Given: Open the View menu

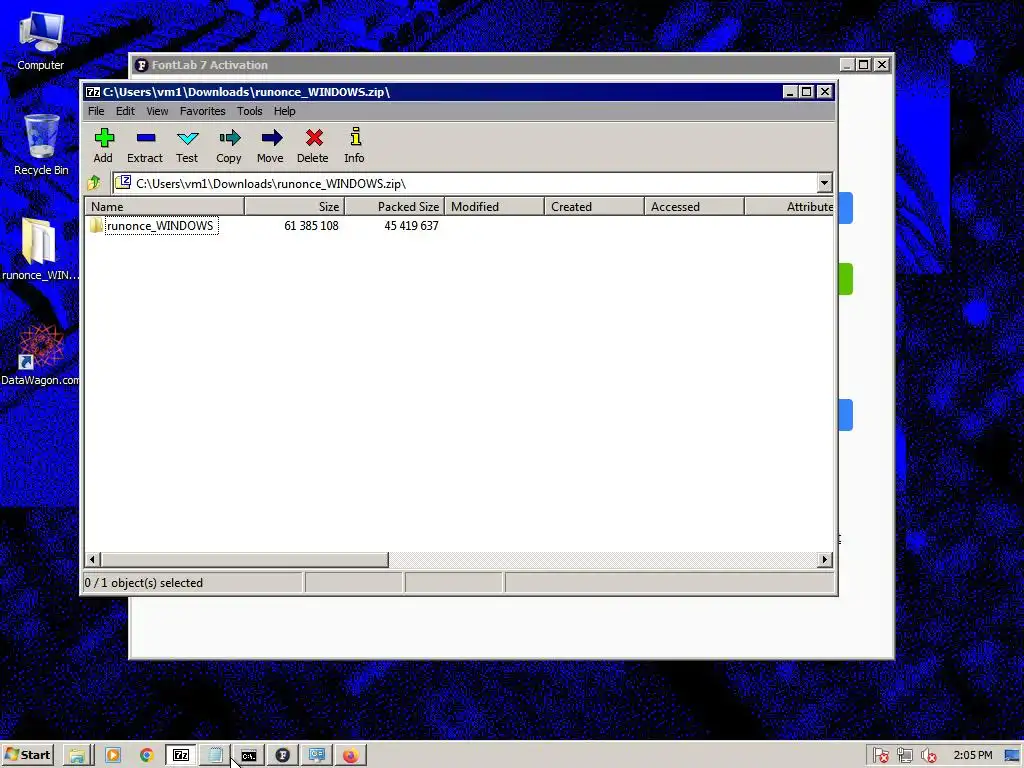Looking at the screenshot, I should 157,111.
